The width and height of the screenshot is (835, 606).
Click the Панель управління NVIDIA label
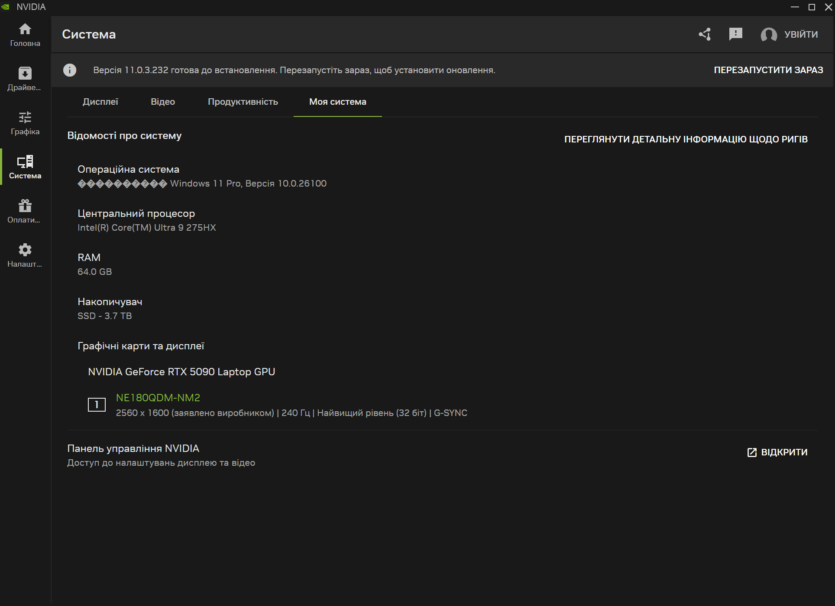133,449
